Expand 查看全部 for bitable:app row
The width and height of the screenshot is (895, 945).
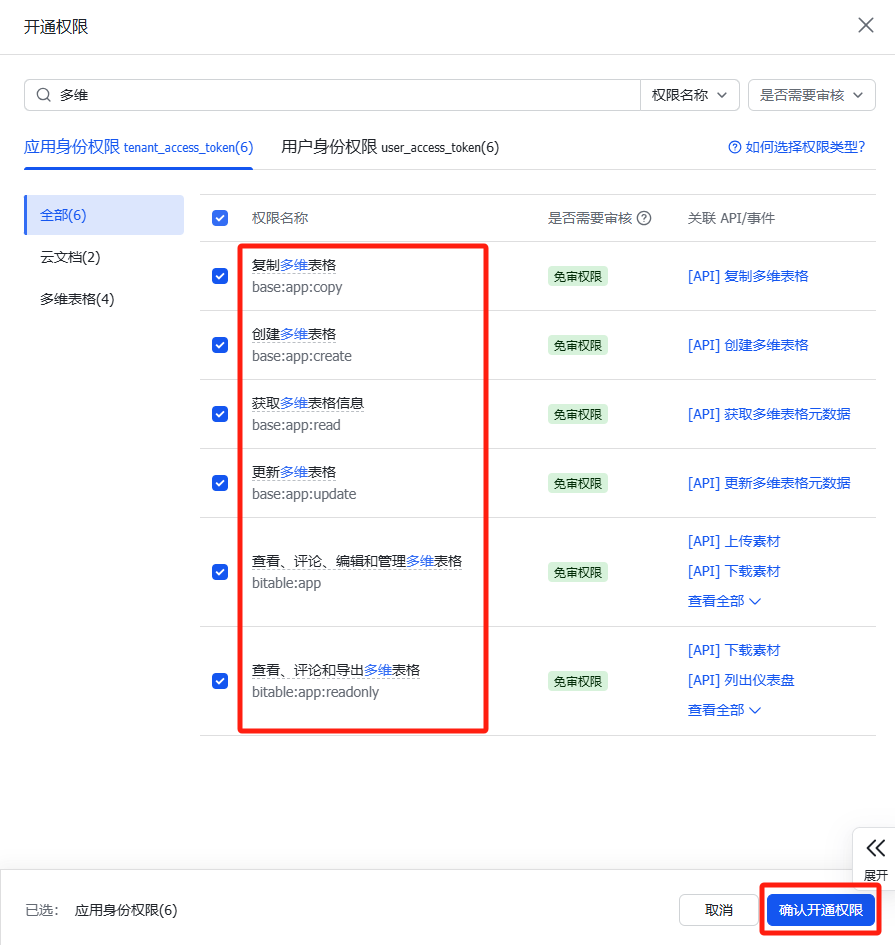coord(724,601)
